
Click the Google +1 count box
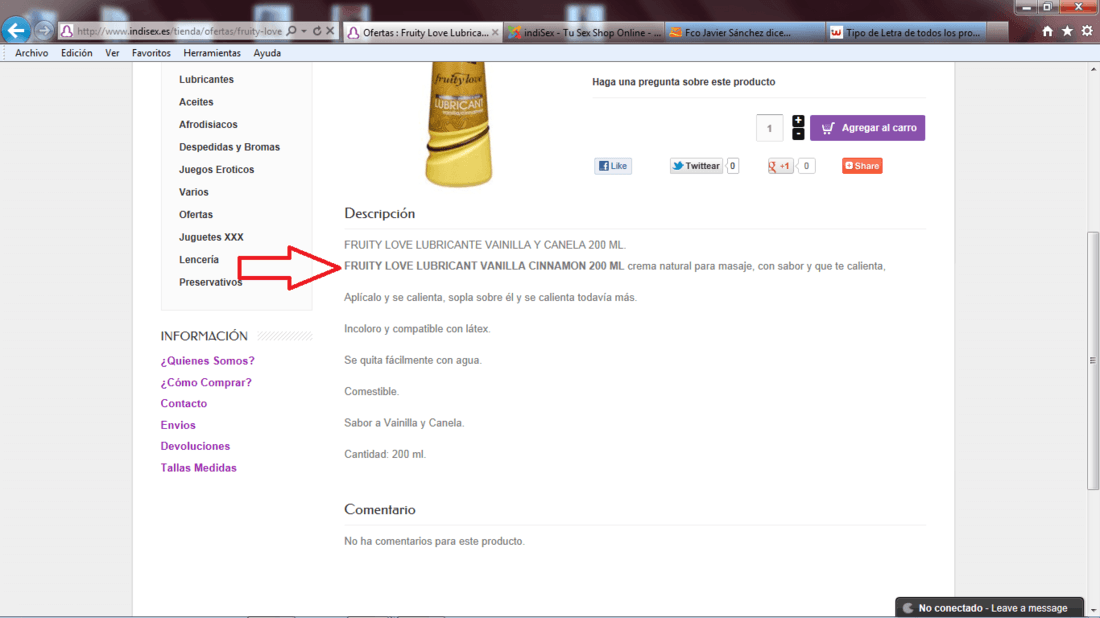tap(806, 166)
